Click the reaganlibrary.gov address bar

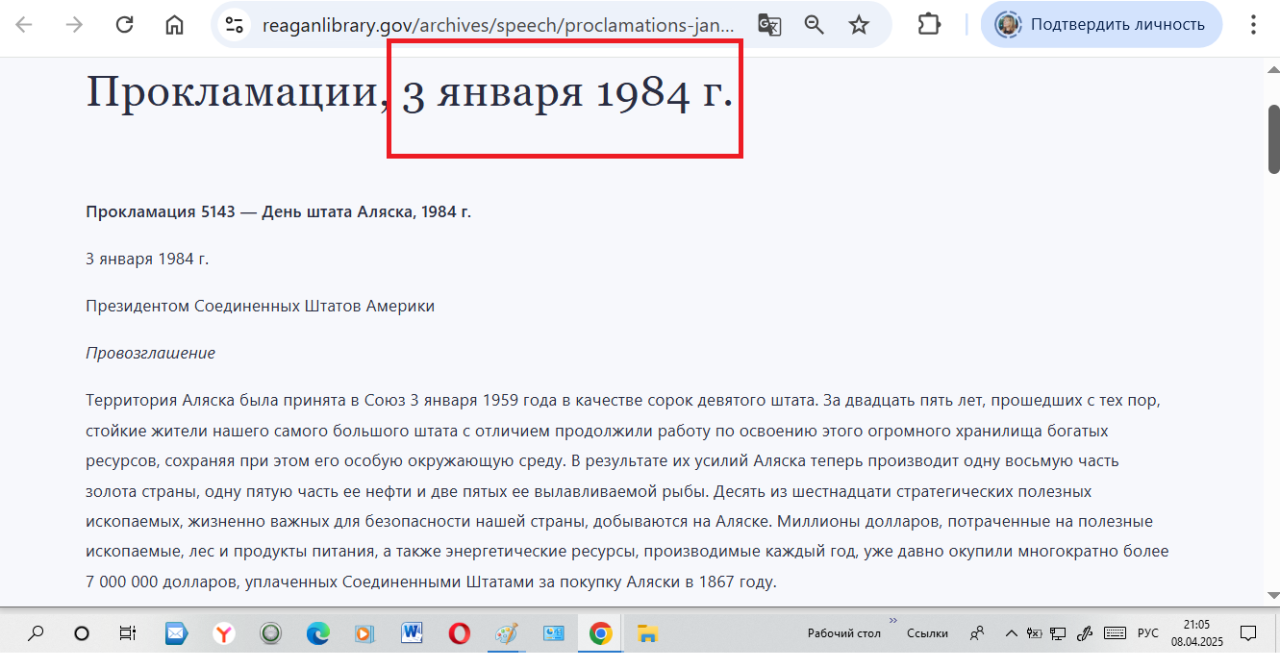click(500, 25)
